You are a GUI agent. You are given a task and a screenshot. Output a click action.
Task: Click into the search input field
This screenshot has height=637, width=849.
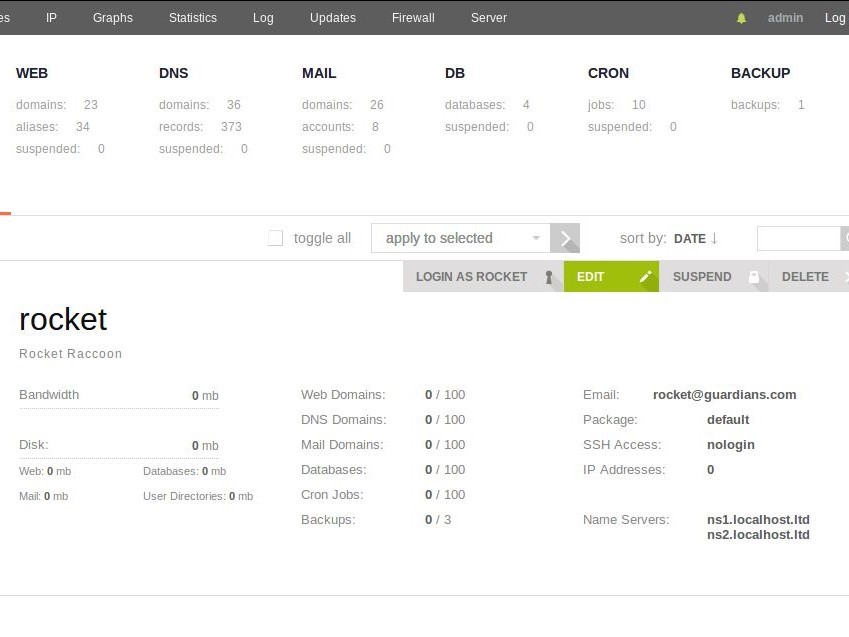coord(798,238)
